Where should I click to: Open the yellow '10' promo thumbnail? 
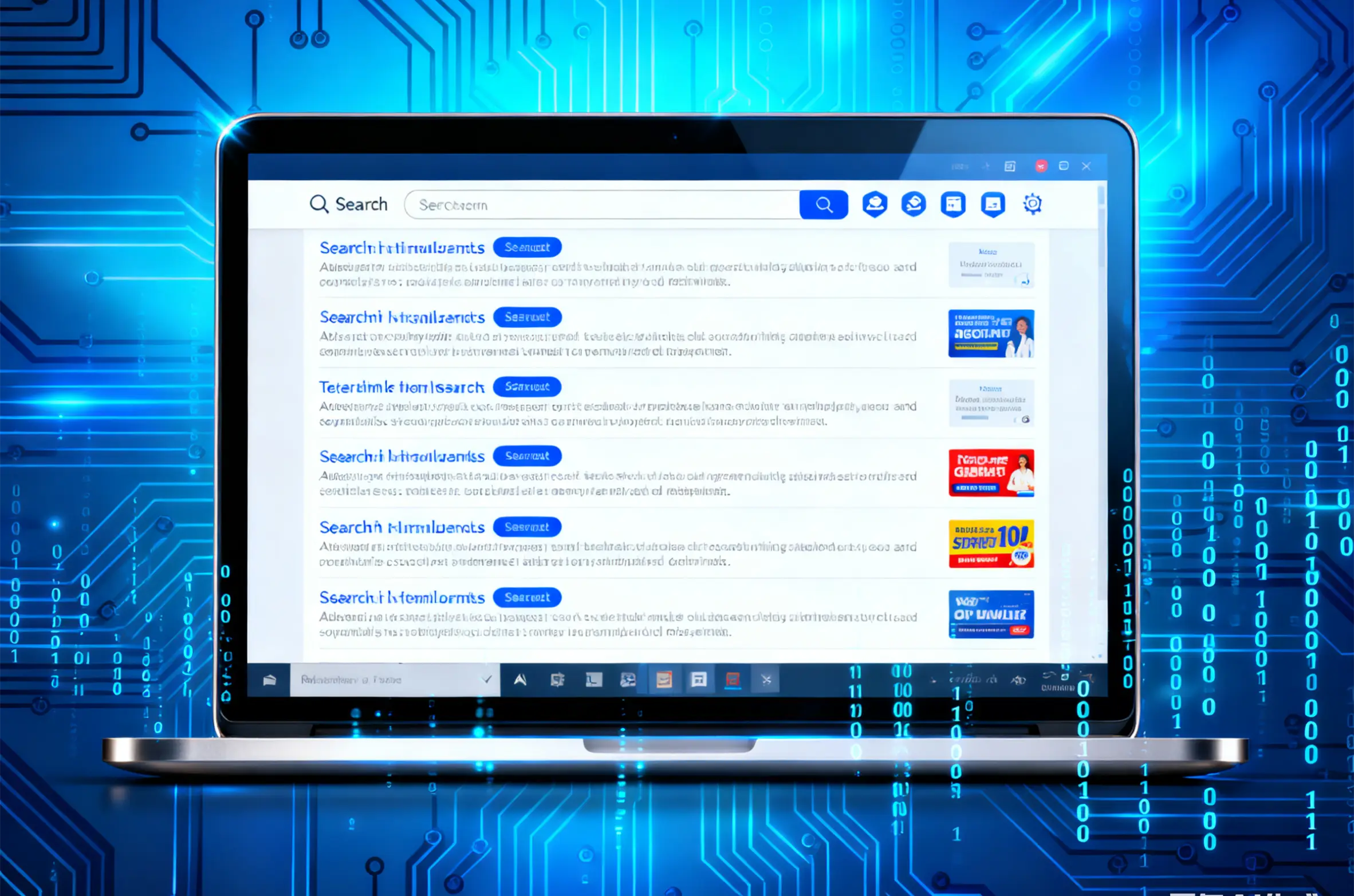(991, 543)
